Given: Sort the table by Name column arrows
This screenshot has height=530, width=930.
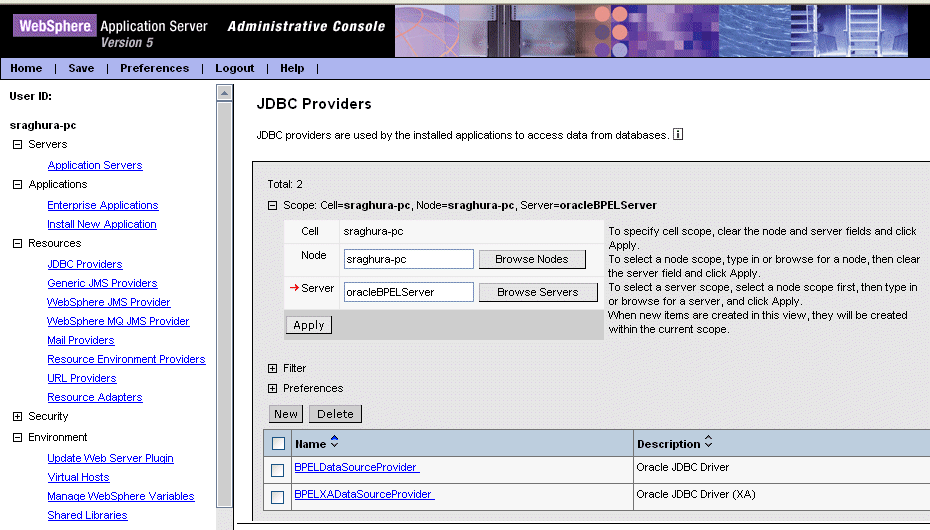Looking at the screenshot, I should 335,442.
